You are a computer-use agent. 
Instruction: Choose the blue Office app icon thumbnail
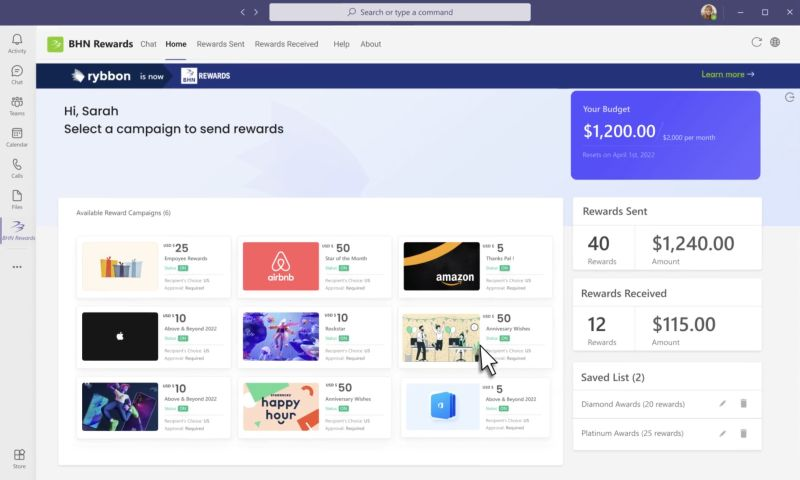click(x=443, y=407)
